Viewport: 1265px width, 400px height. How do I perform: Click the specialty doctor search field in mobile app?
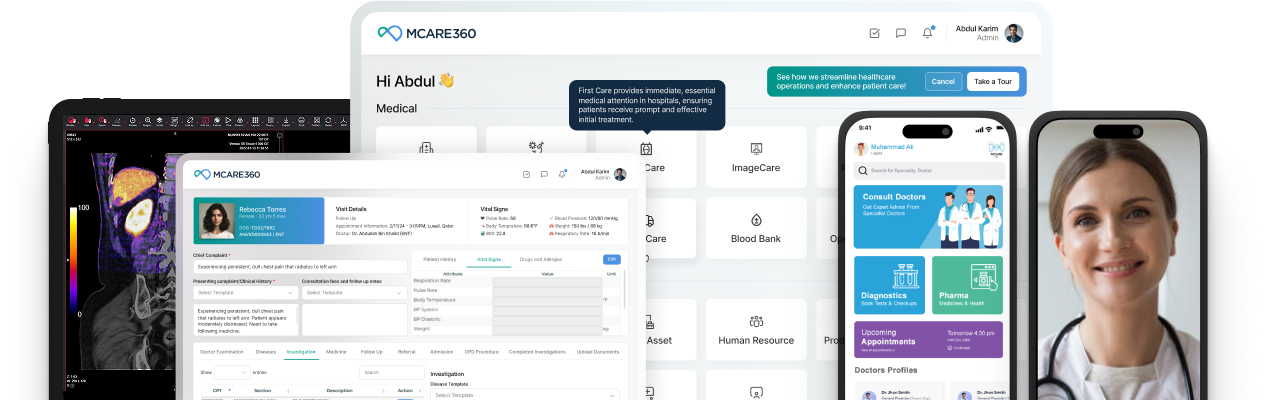(x=928, y=171)
